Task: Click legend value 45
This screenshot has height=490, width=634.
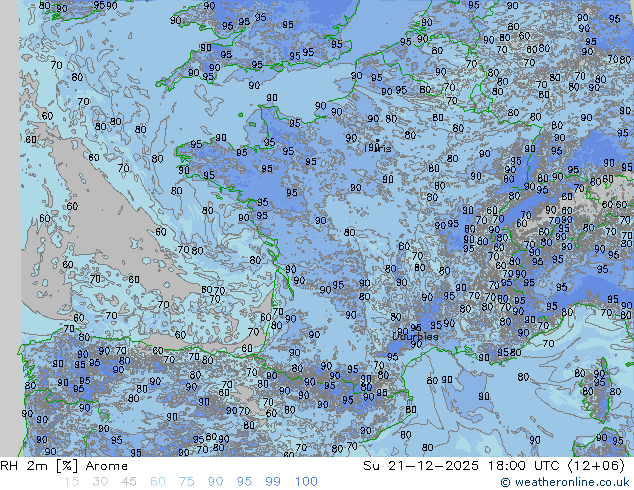Action: point(129,482)
